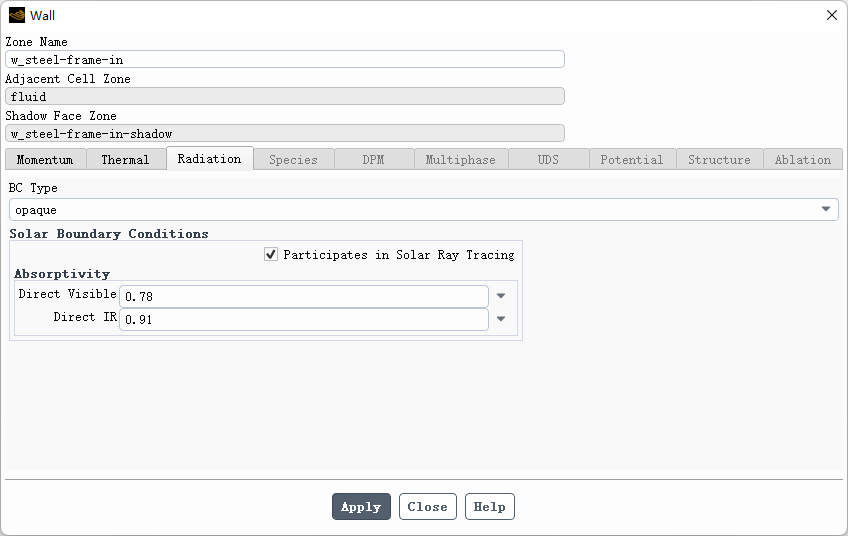Open the Potential tab

[x=631, y=159]
